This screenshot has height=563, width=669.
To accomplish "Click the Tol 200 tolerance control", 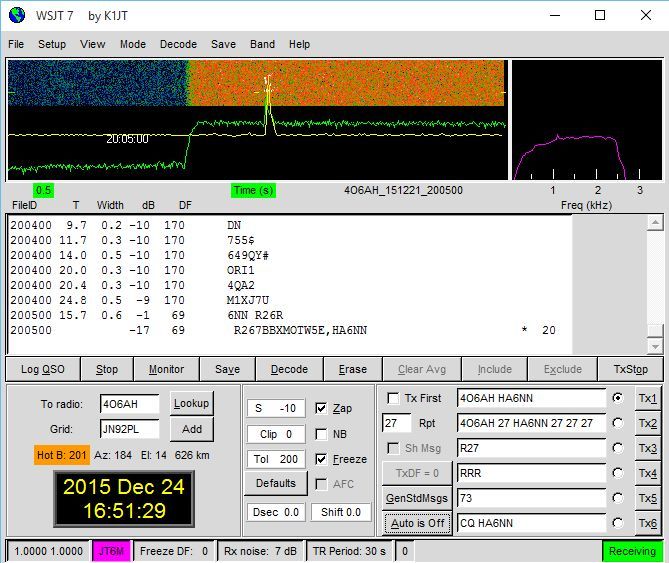I will 276,459.
